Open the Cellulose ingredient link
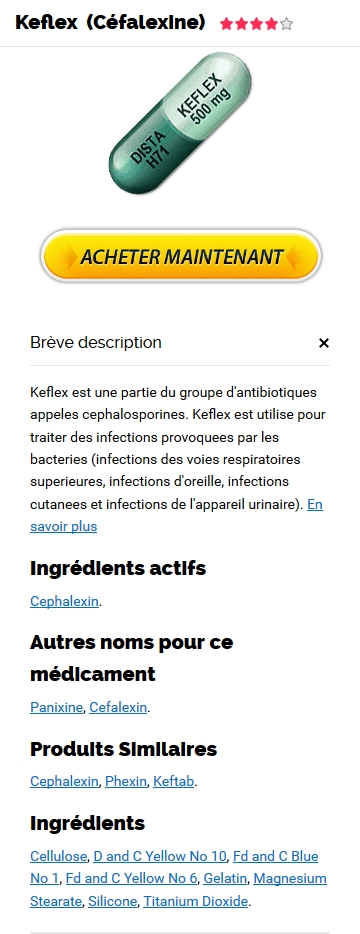360x934 pixels. tap(58, 856)
